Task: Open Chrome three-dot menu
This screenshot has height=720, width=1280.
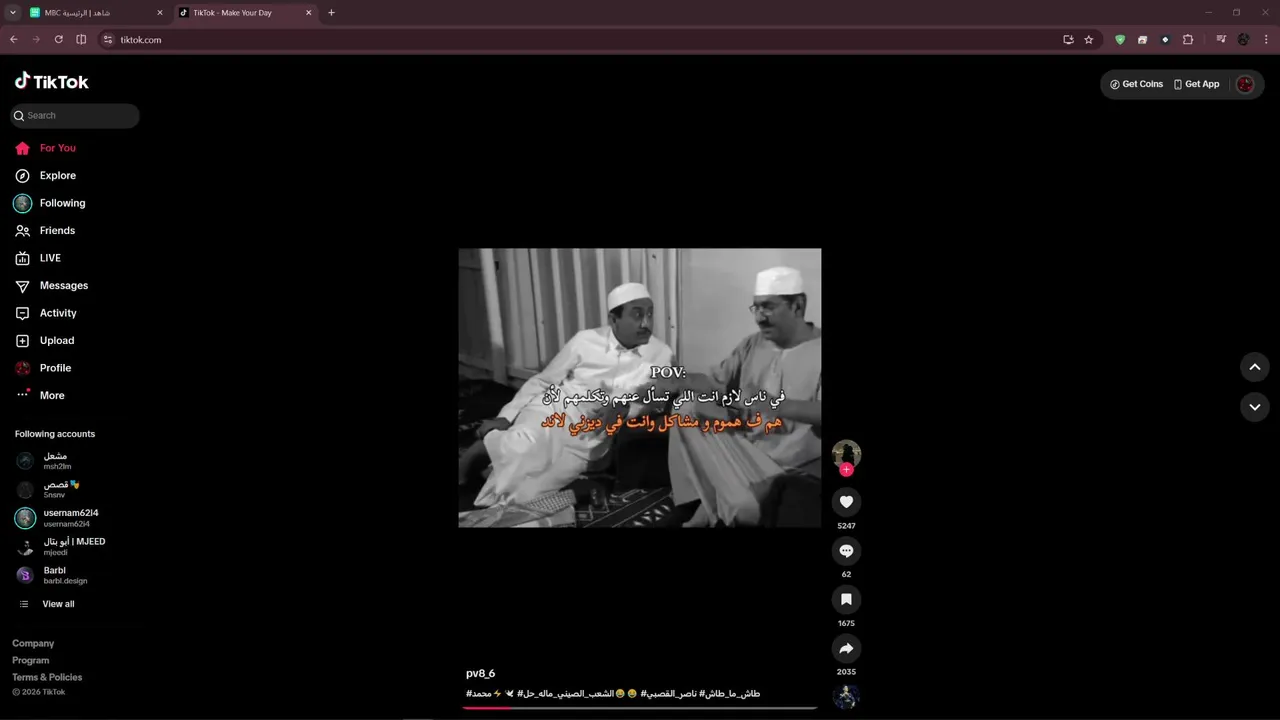Action: point(1266,40)
